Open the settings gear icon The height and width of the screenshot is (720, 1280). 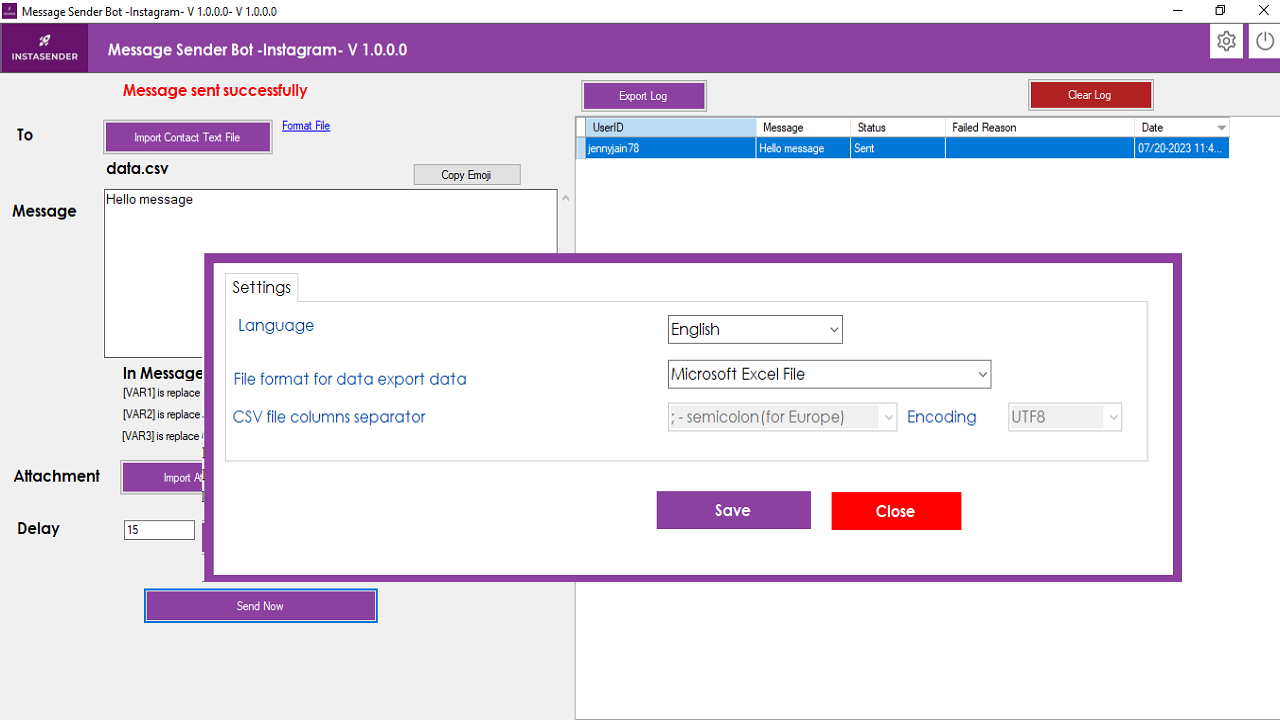tap(1226, 42)
